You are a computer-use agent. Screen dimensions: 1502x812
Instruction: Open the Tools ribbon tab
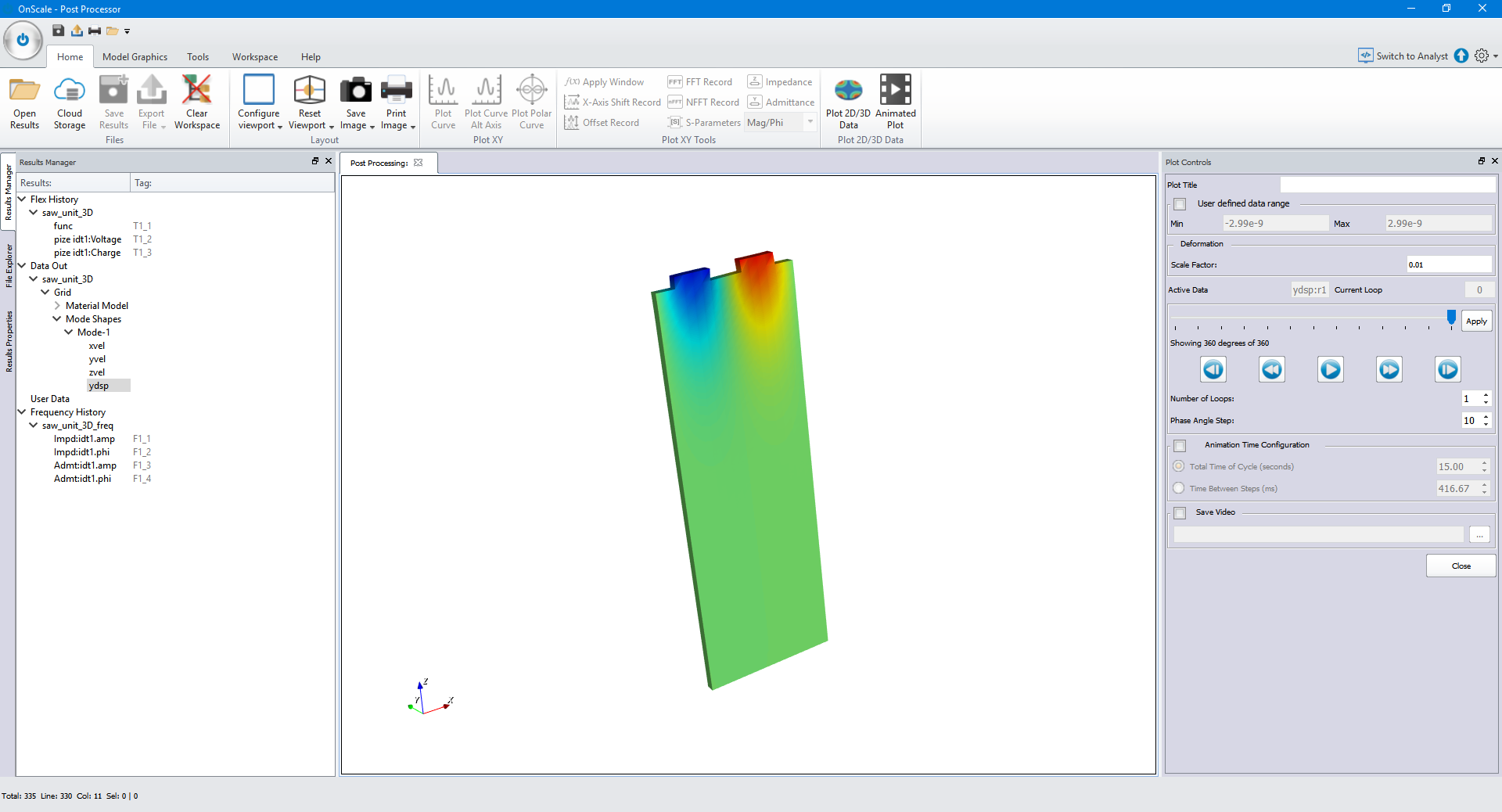coord(198,56)
